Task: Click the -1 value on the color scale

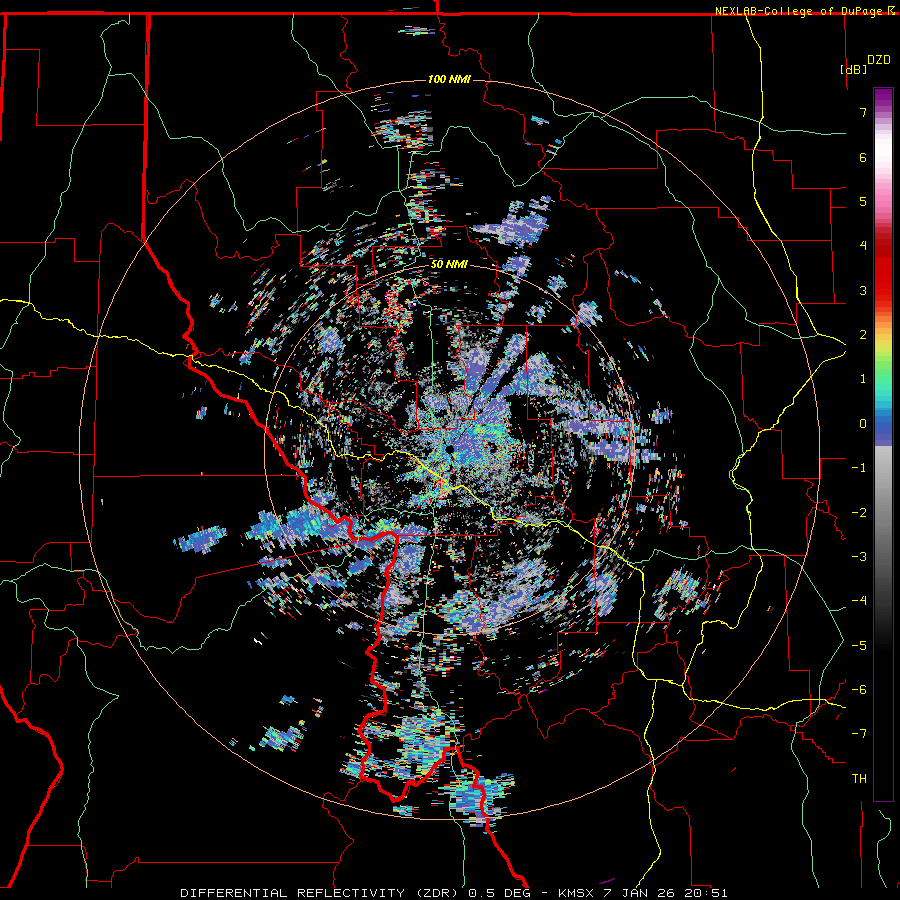Action: tap(859, 468)
